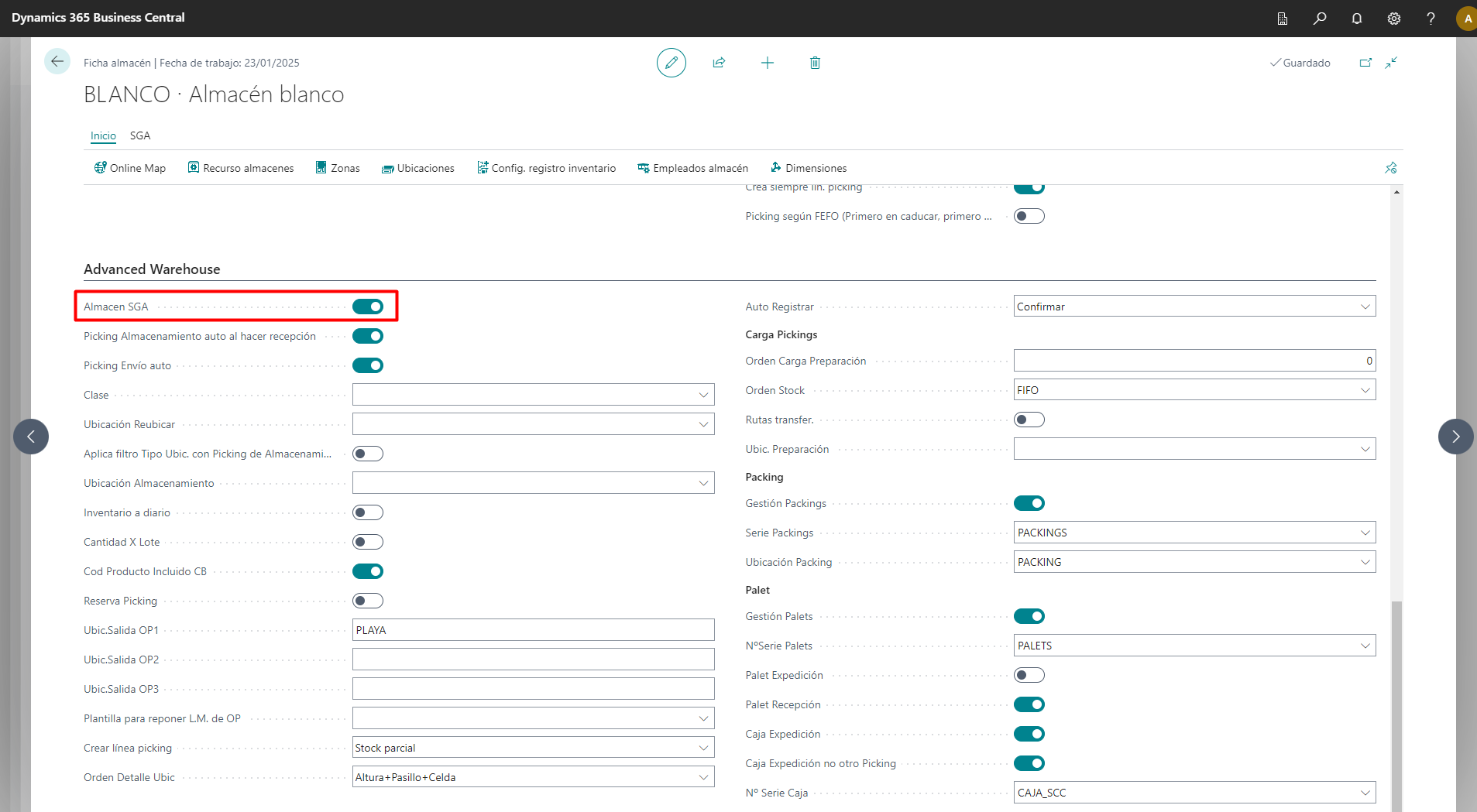This screenshot has width=1477, height=812.
Task: Open notifications bell
Action: (1357, 19)
